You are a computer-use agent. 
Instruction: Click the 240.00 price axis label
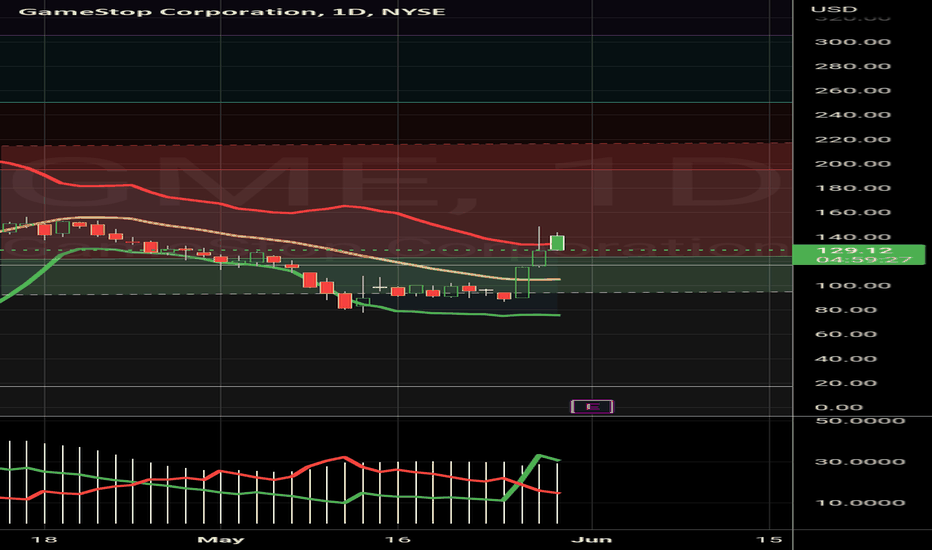(x=852, y=115)
